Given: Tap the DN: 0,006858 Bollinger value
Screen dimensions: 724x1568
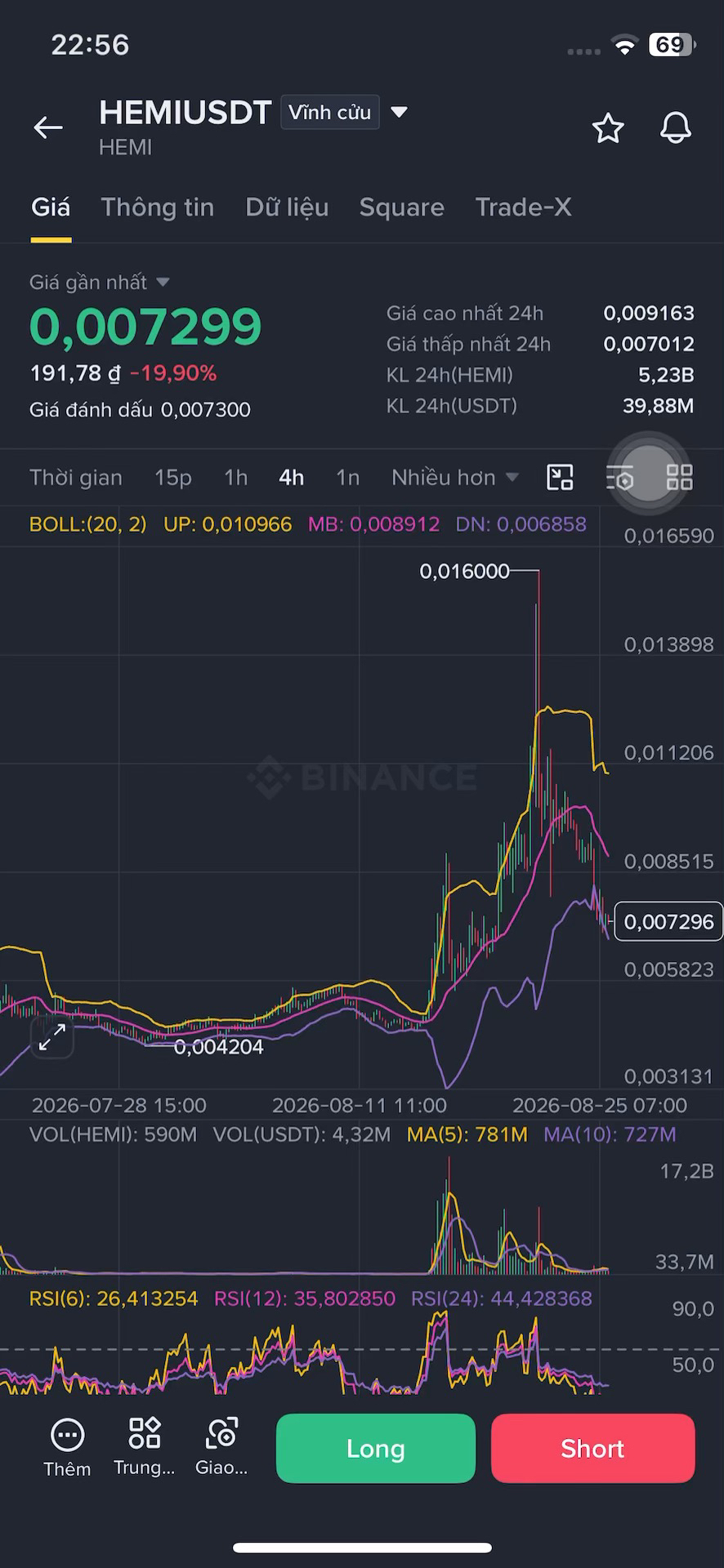Looking at the screenshot, I should [x=521, y=524].
